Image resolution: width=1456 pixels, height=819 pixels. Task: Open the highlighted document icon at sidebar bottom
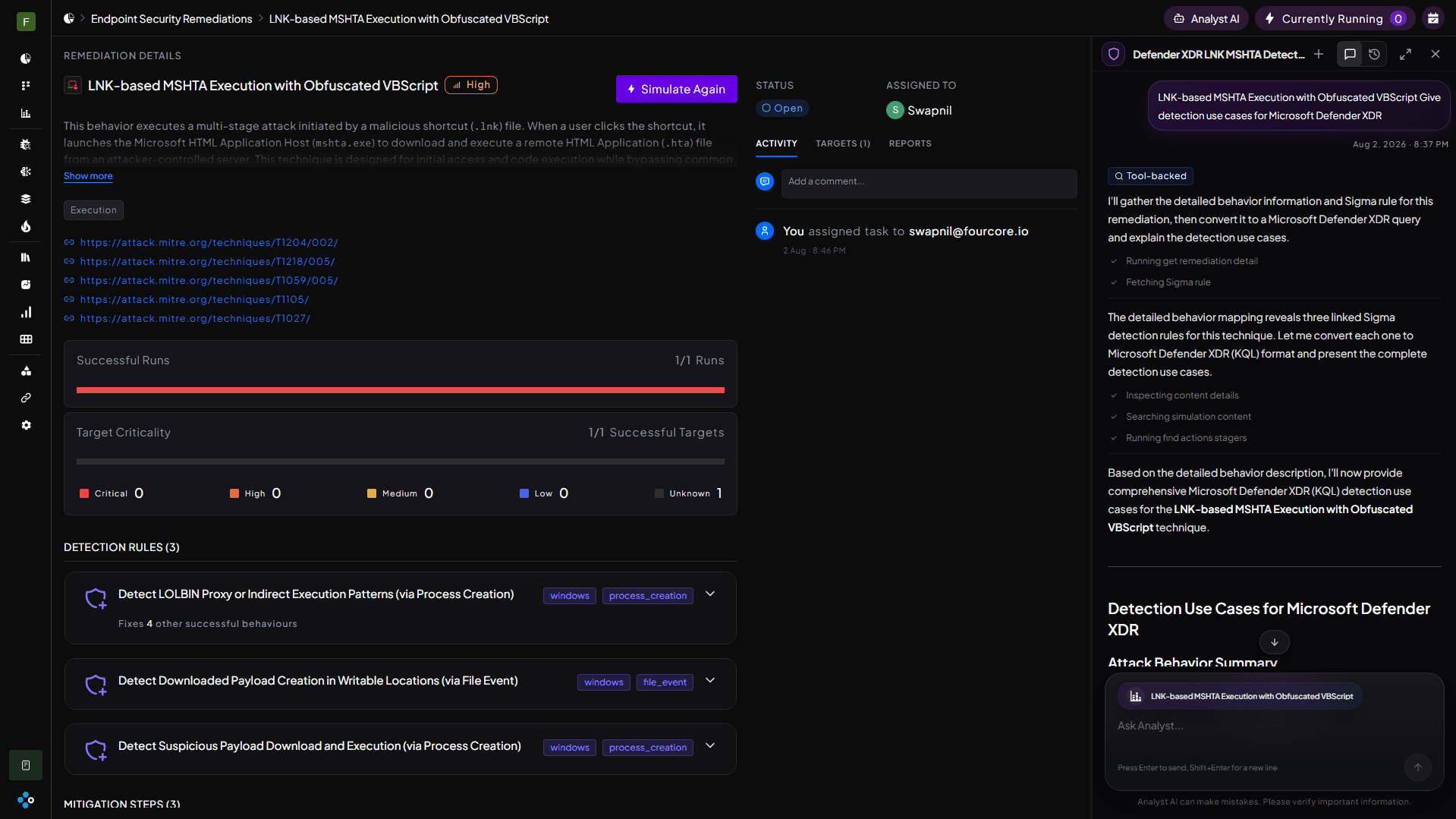click(26, 765)
